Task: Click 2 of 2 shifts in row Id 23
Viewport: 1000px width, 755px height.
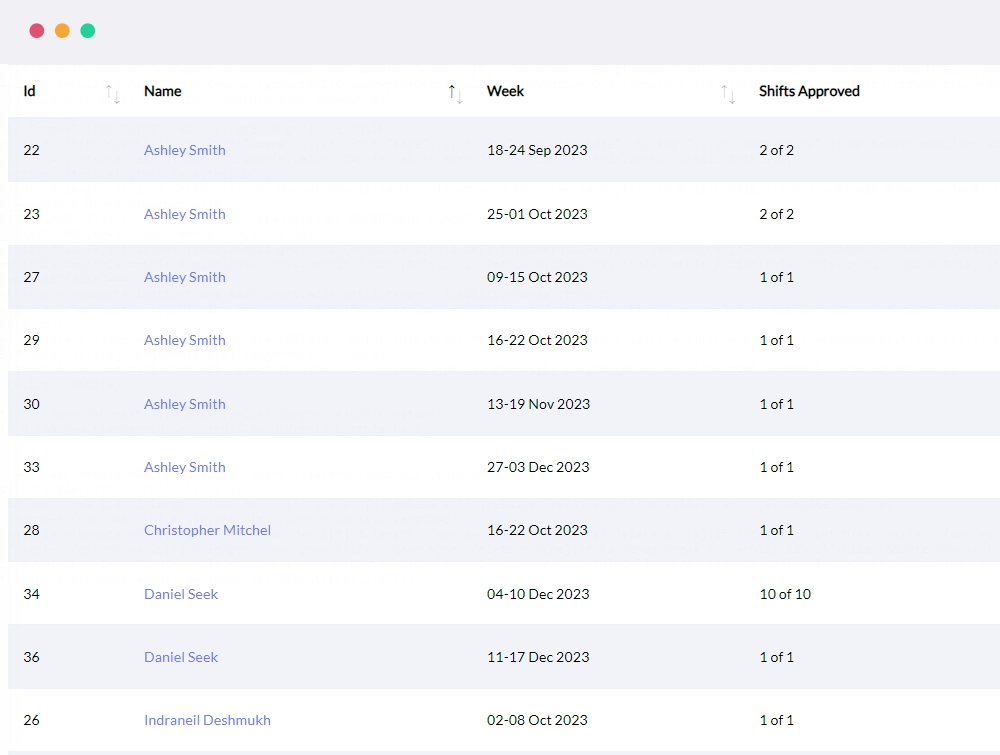Action: tap(776, 214)
